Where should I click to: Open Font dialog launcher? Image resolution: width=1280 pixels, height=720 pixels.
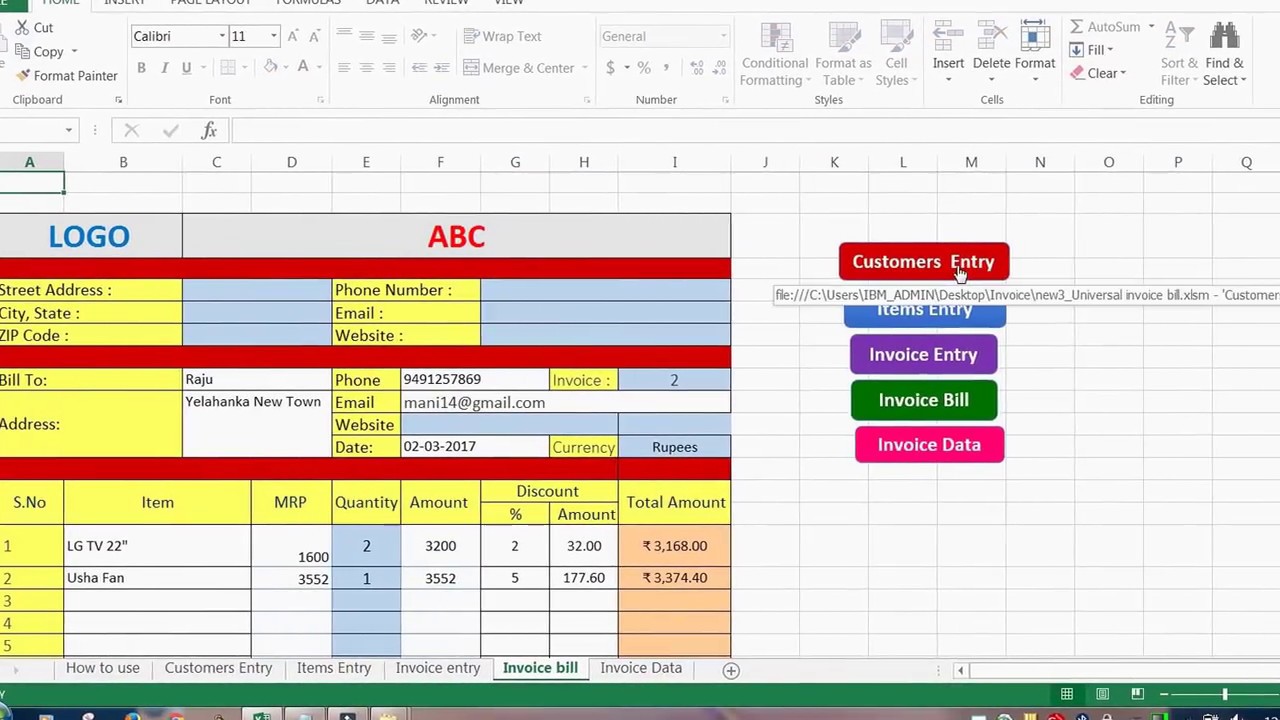click(320, 100)
